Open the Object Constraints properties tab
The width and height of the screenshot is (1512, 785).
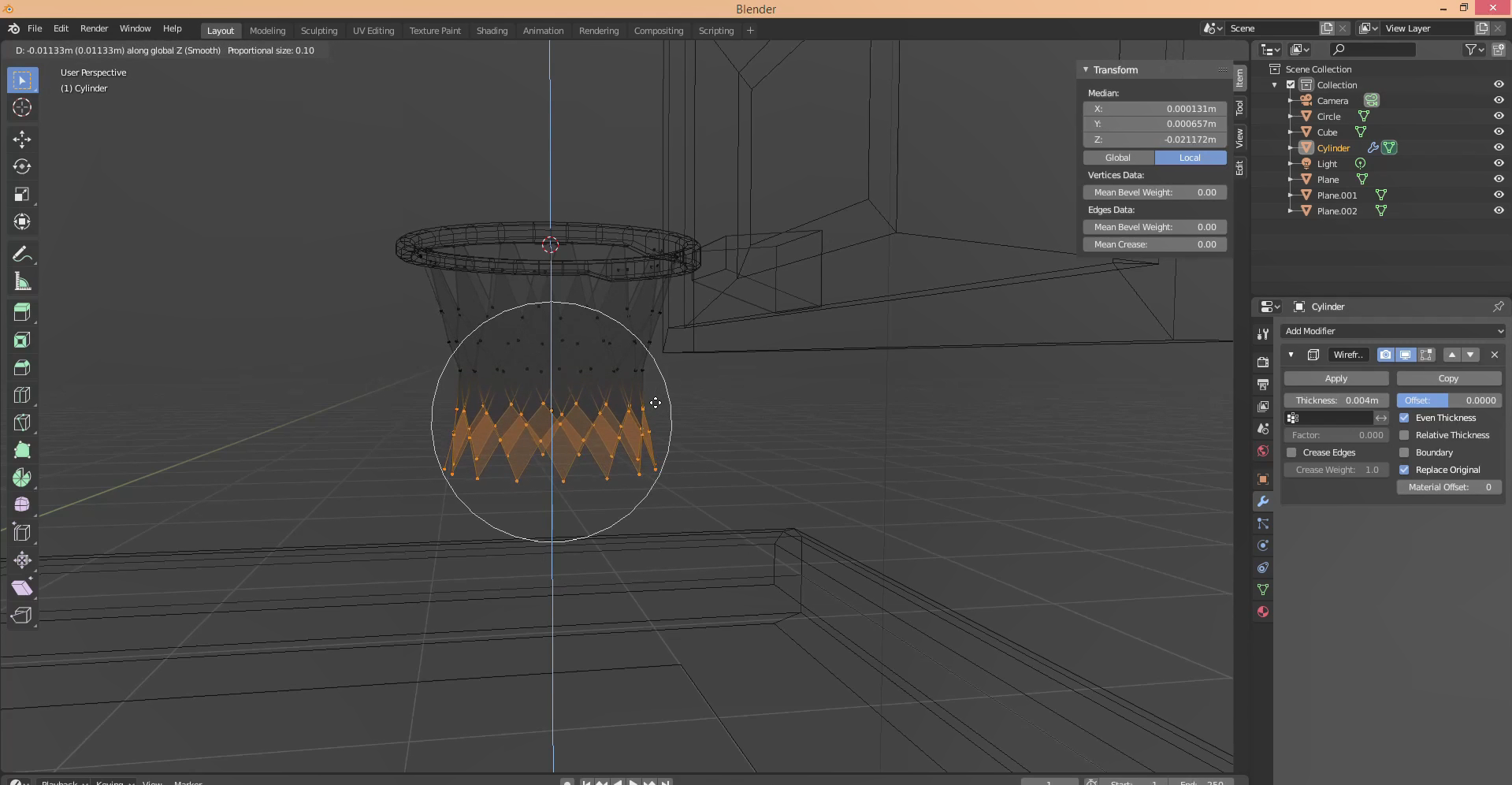click(x=1263, y=567)
